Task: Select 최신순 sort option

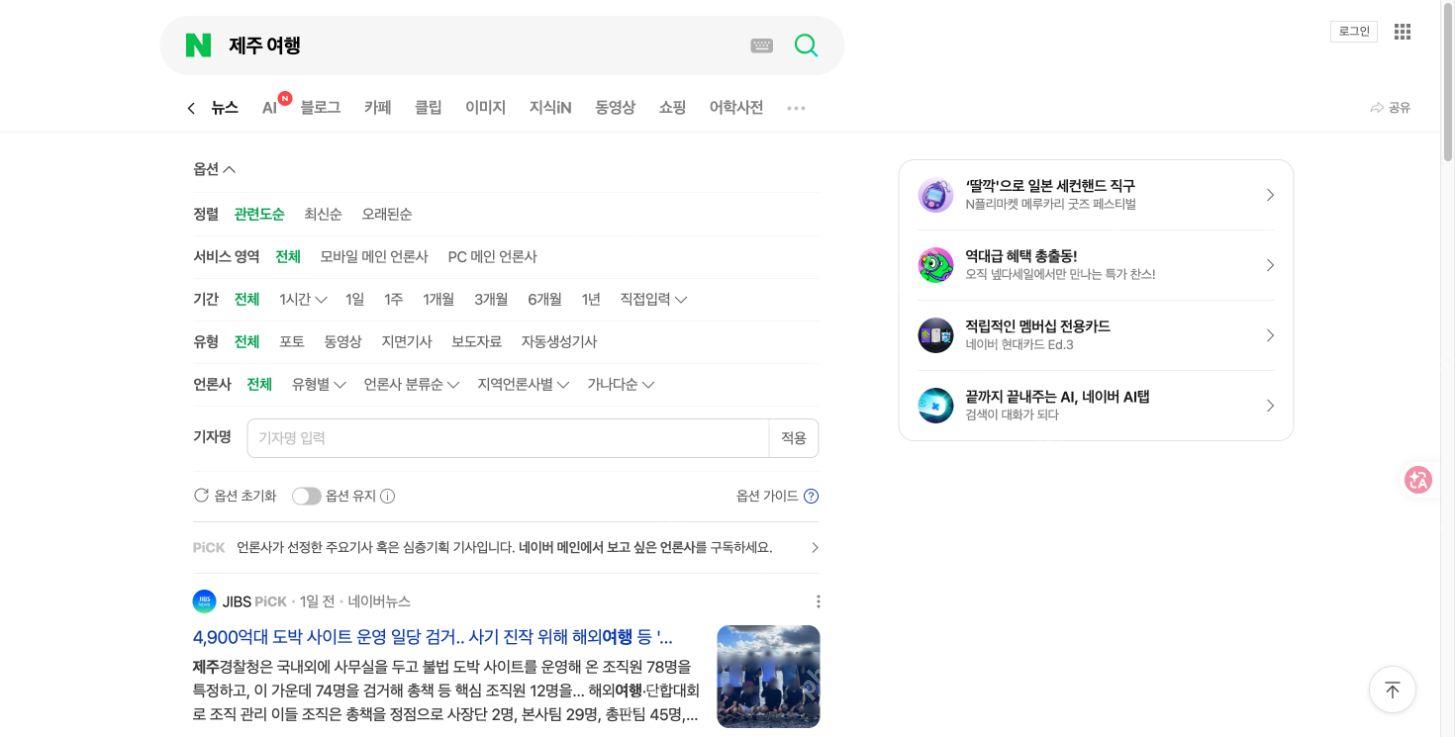Action: 323,214
